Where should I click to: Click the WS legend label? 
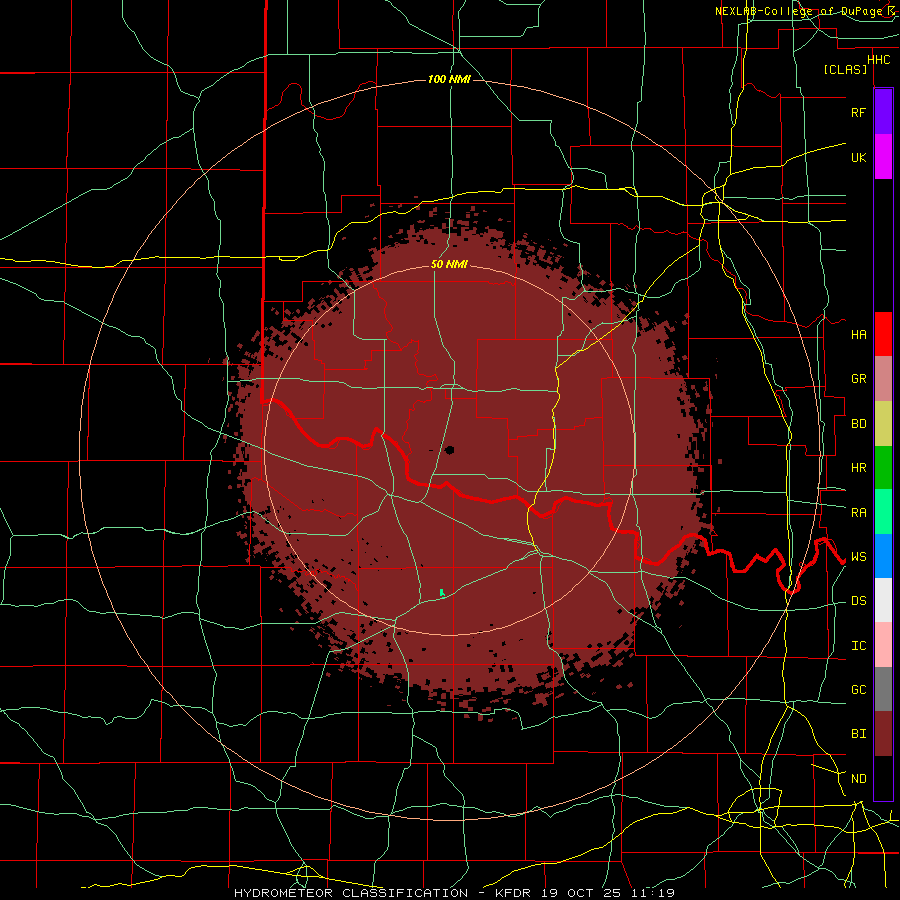point(858,557)
